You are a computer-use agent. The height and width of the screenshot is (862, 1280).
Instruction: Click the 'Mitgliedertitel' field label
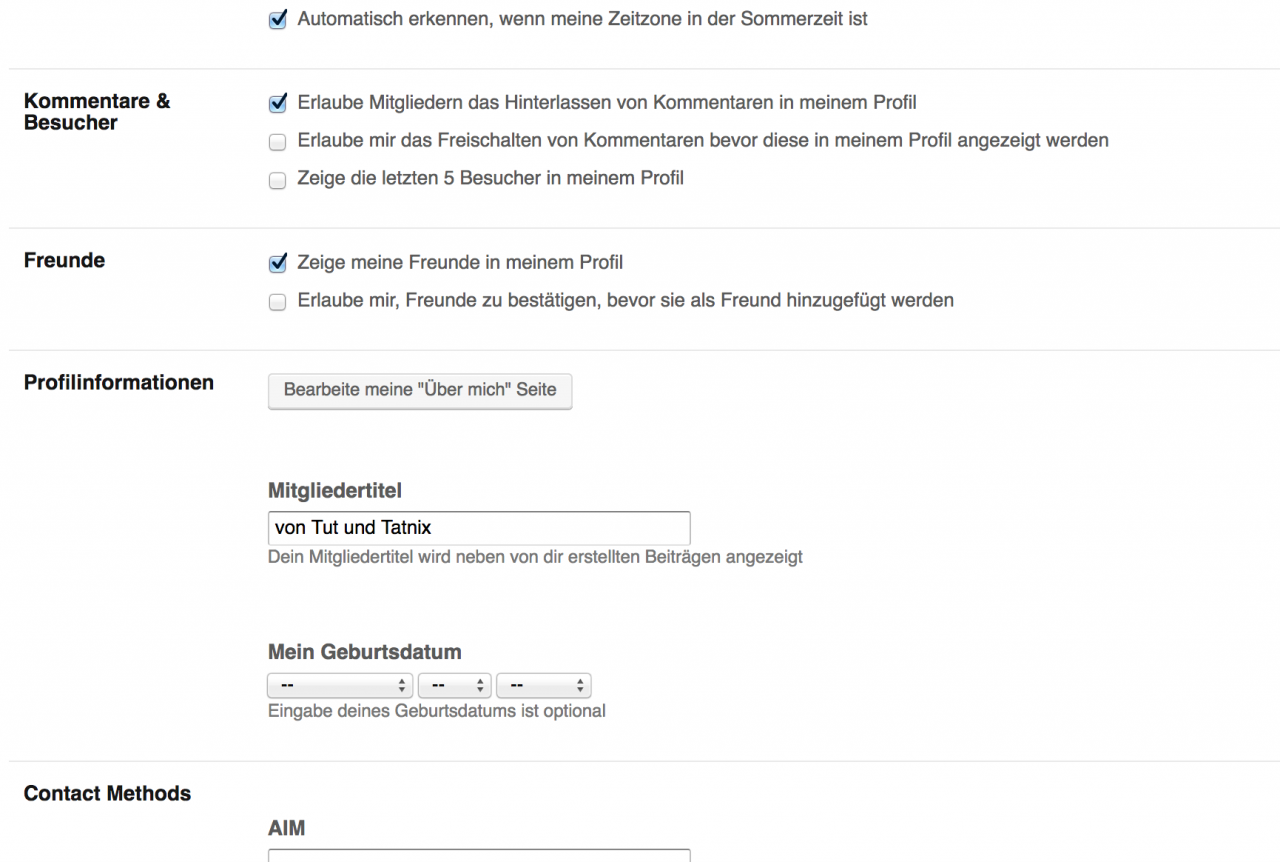coord(336,492)
